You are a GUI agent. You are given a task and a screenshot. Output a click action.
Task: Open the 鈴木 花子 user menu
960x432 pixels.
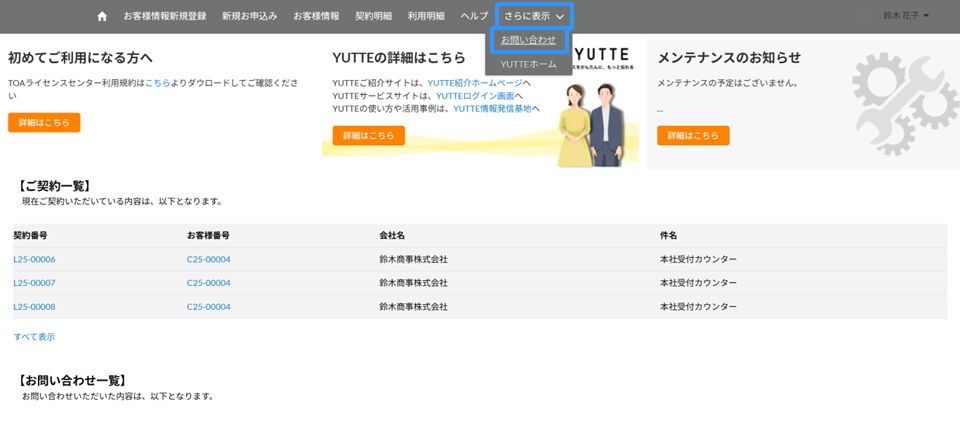coord(906,16)
